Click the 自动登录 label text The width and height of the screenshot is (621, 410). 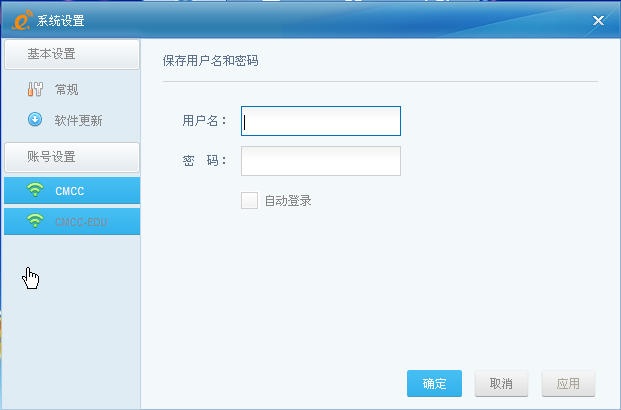[x=288, y=201]
